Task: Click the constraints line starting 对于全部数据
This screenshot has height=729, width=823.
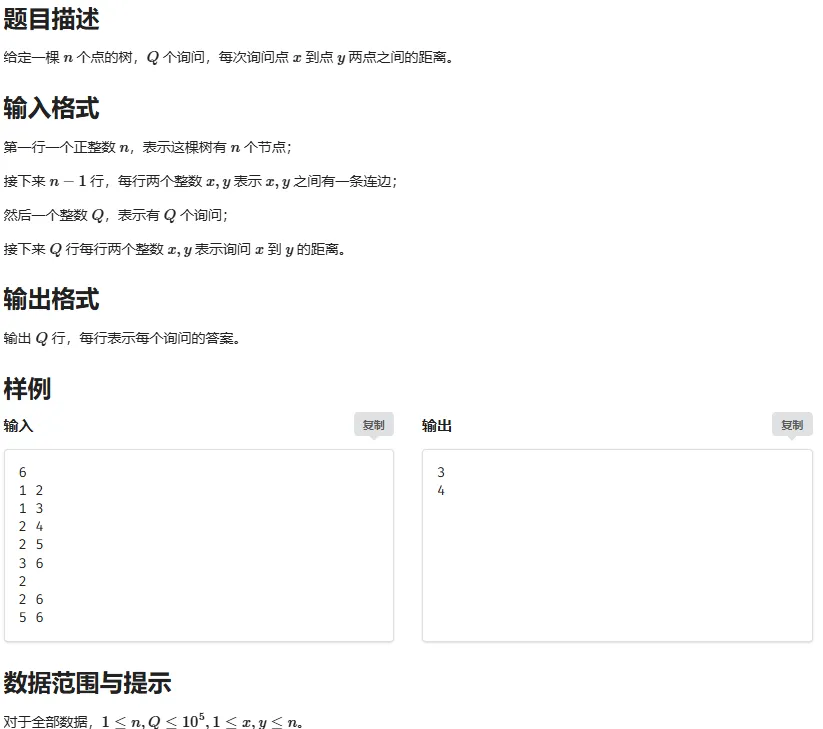Action: pos(153,722)
